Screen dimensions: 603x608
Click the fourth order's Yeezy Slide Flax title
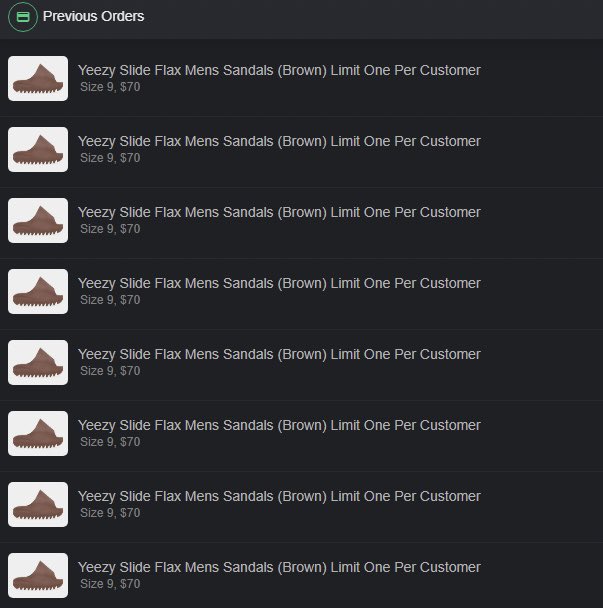coord(279,283)
